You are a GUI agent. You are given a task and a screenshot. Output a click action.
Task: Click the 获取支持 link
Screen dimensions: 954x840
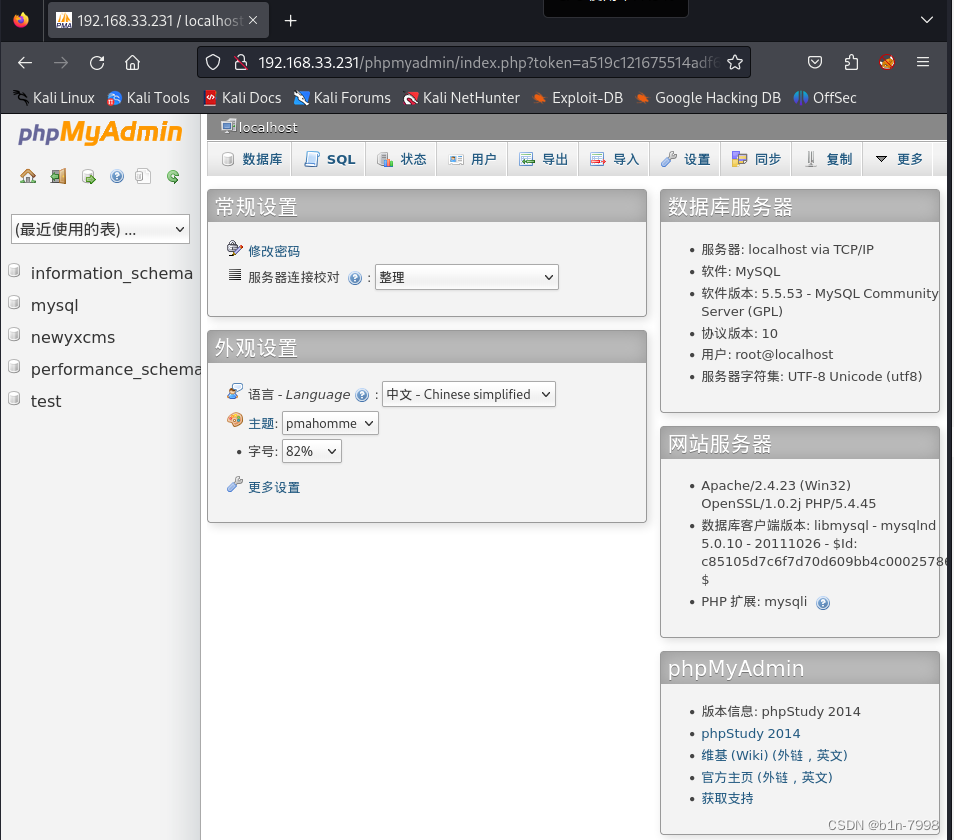727,799
